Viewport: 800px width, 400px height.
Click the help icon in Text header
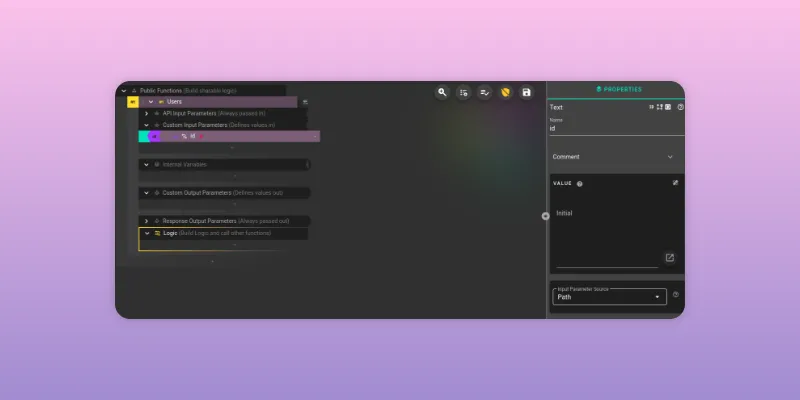[680, 107]
